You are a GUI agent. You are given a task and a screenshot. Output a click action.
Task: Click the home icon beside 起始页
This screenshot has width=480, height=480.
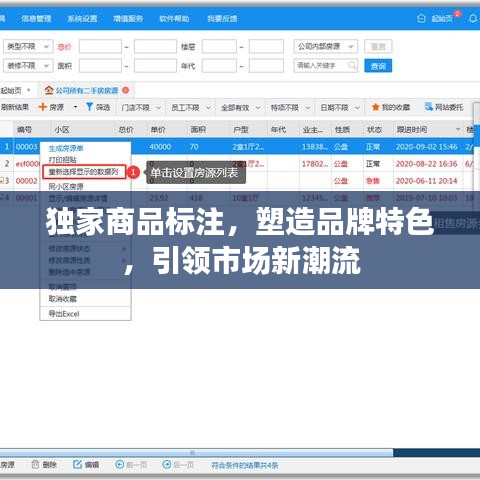coord(421,18)
